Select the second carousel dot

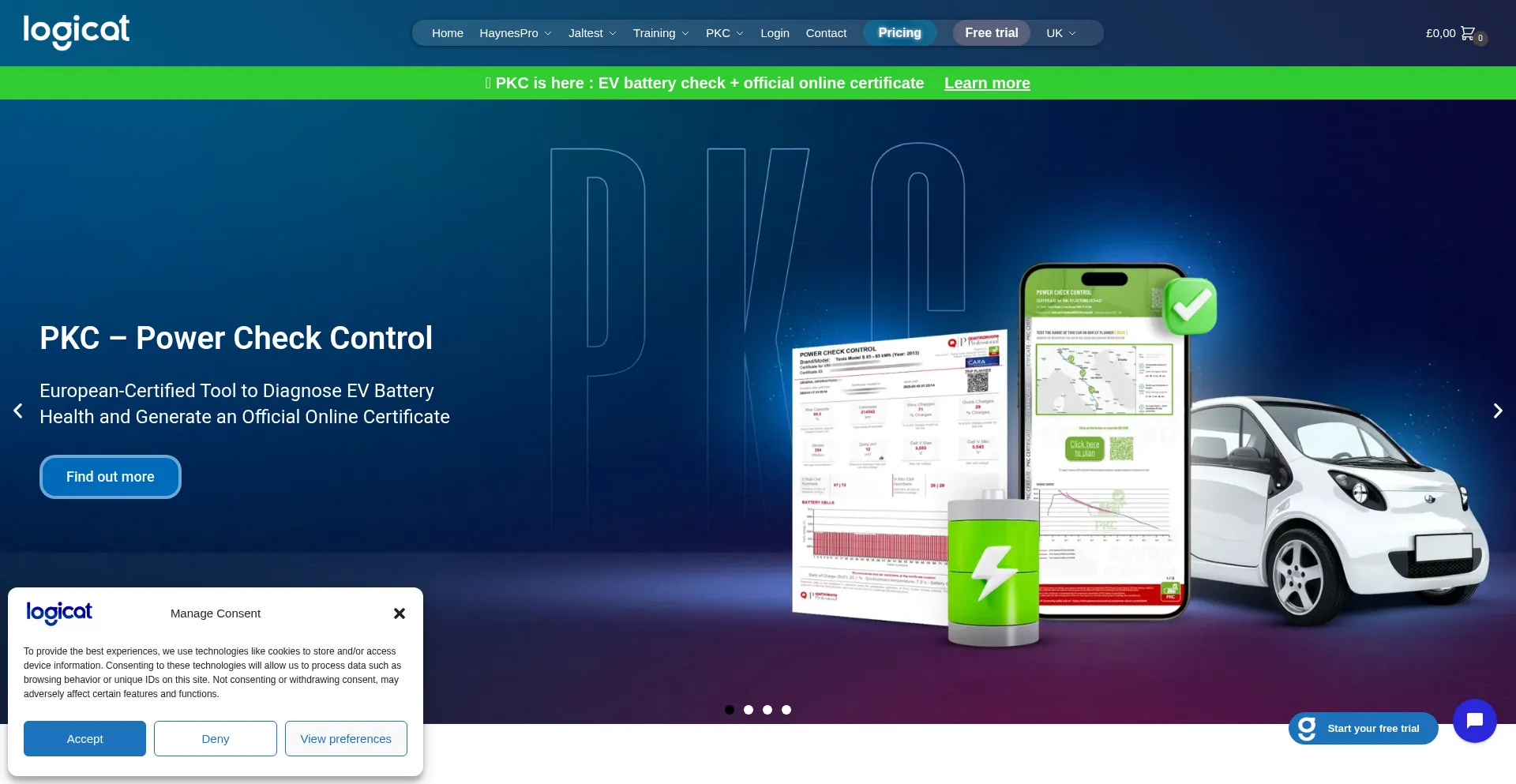click(749, 710)
